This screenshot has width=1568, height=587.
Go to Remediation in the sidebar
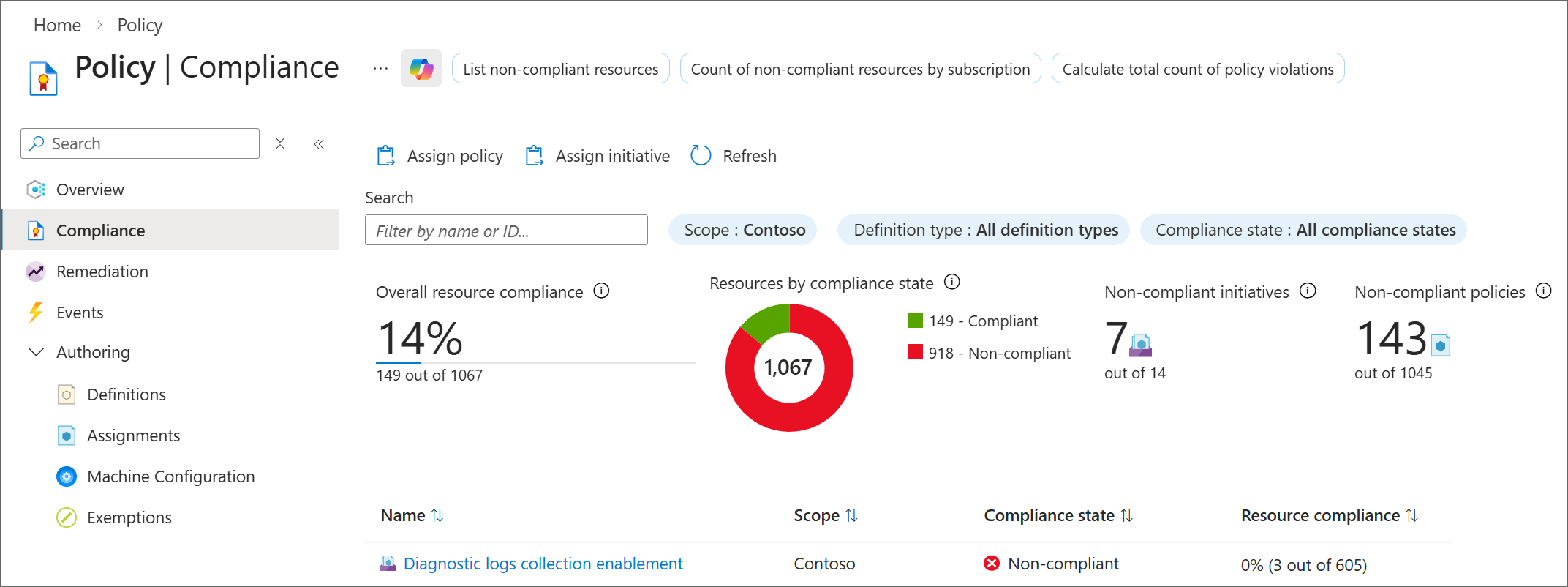[102, 272]
